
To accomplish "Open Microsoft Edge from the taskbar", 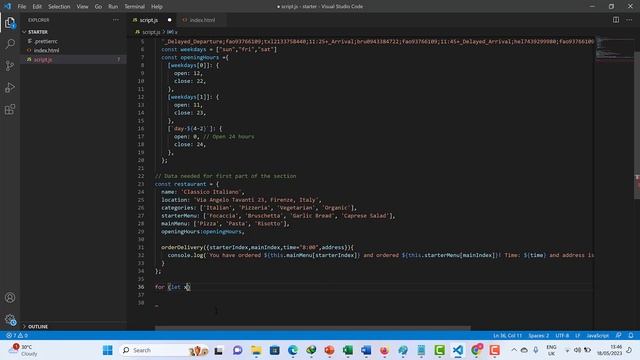I will 293,350.
